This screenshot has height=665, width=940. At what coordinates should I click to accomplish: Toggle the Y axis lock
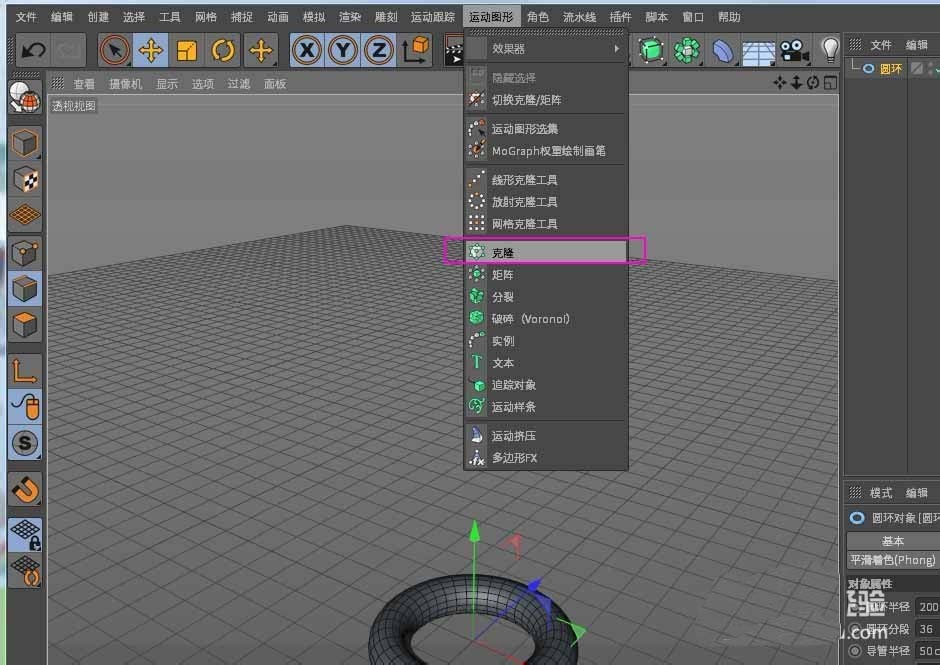343,48
